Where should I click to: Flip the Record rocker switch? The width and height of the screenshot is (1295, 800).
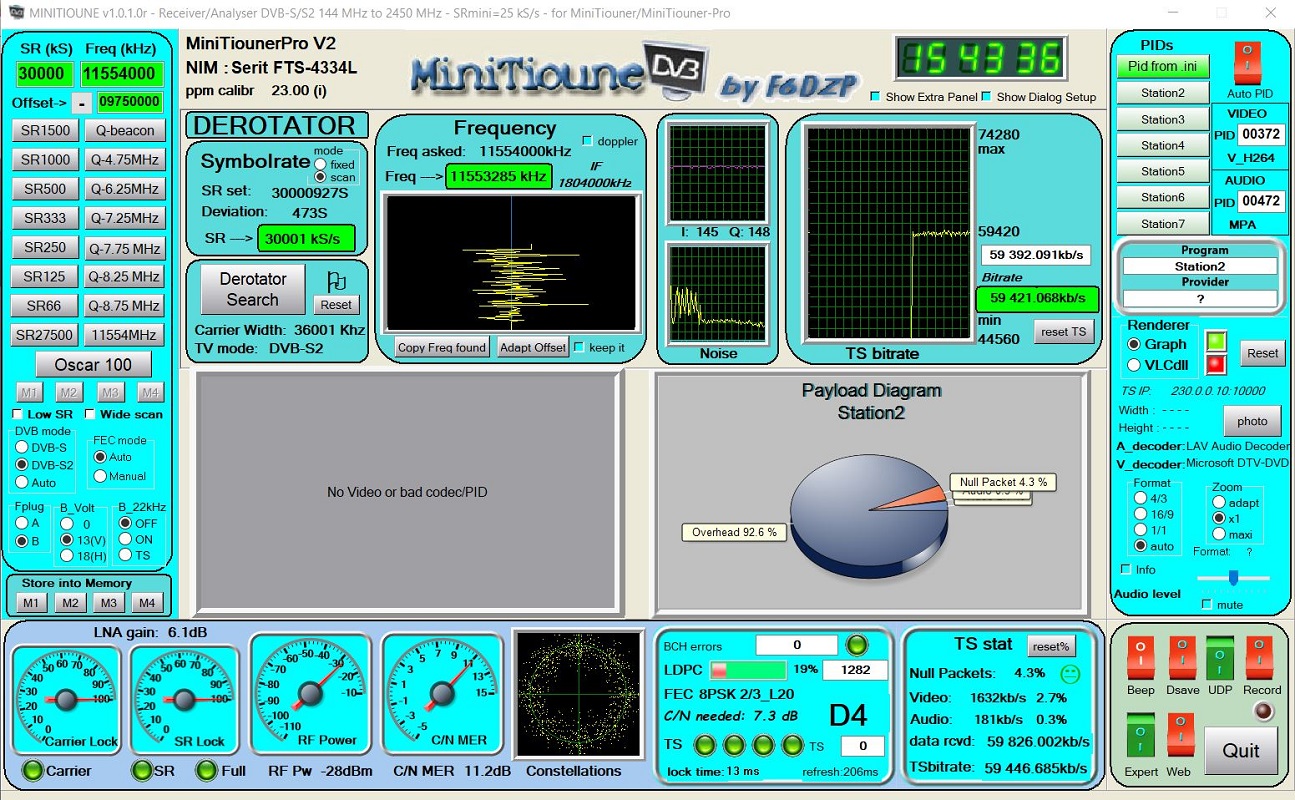click(1260, 659)
